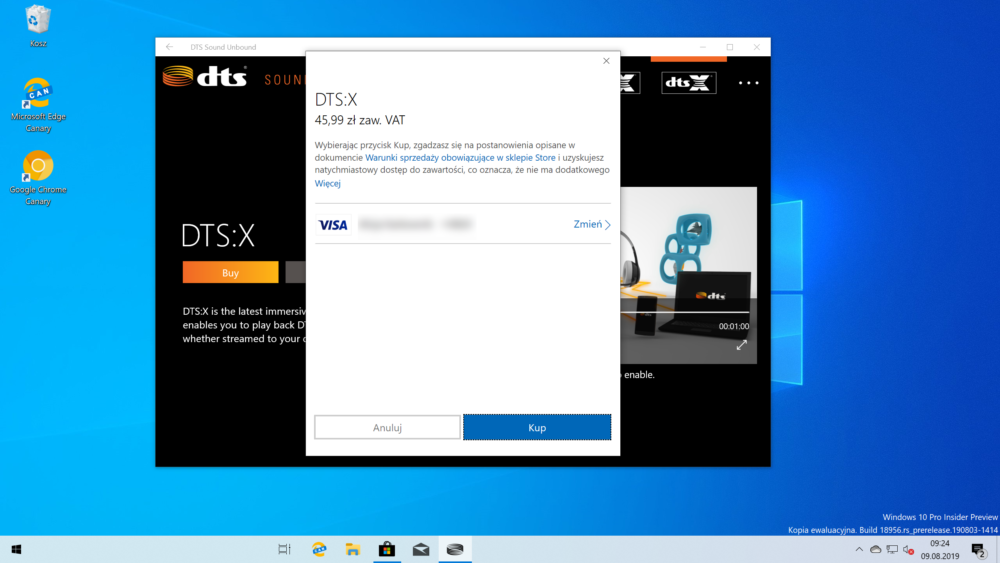
Task: Cancel the purchase with Anuluj
Action: click(x=387, y=427)
